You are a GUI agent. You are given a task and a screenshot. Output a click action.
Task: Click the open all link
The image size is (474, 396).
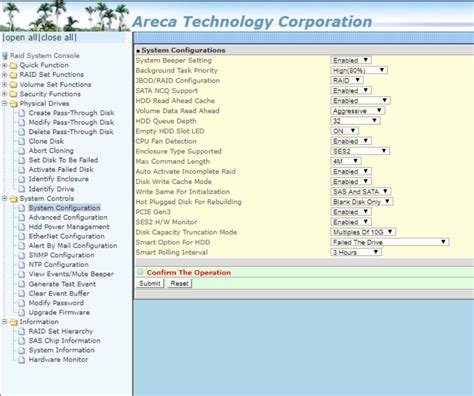coord(20,37)
